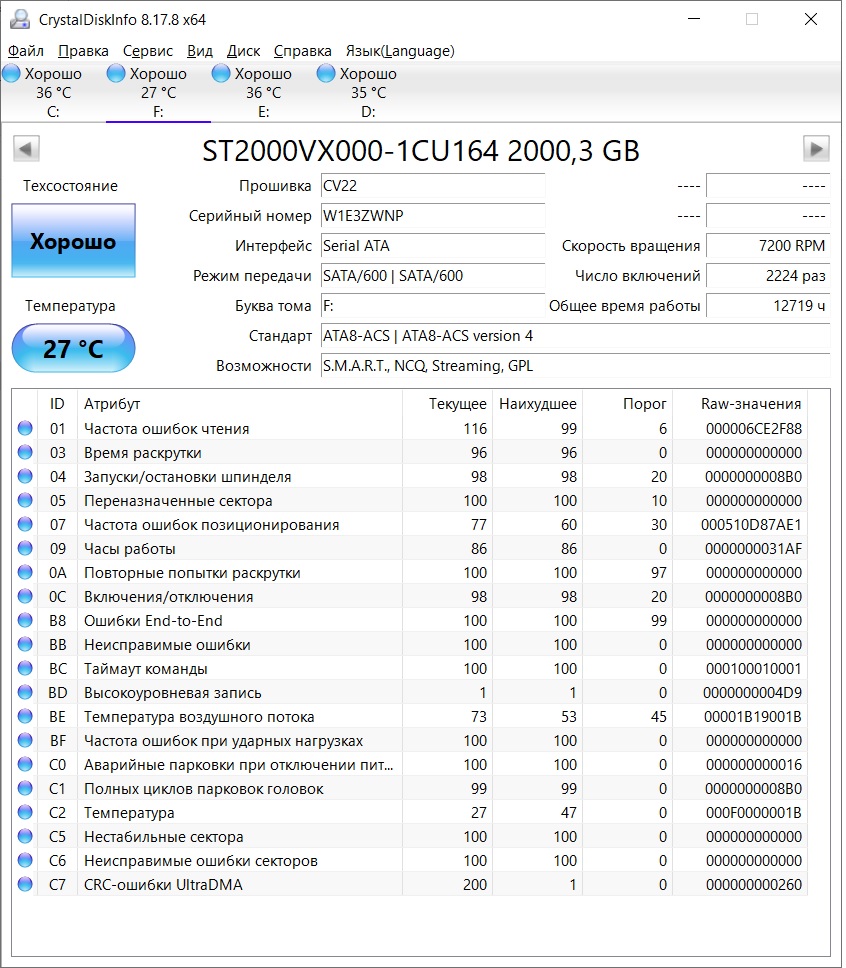This screenshot has height=968, width=846.
Task: Switch to drive E: disk tab
Action: [263, 92]
